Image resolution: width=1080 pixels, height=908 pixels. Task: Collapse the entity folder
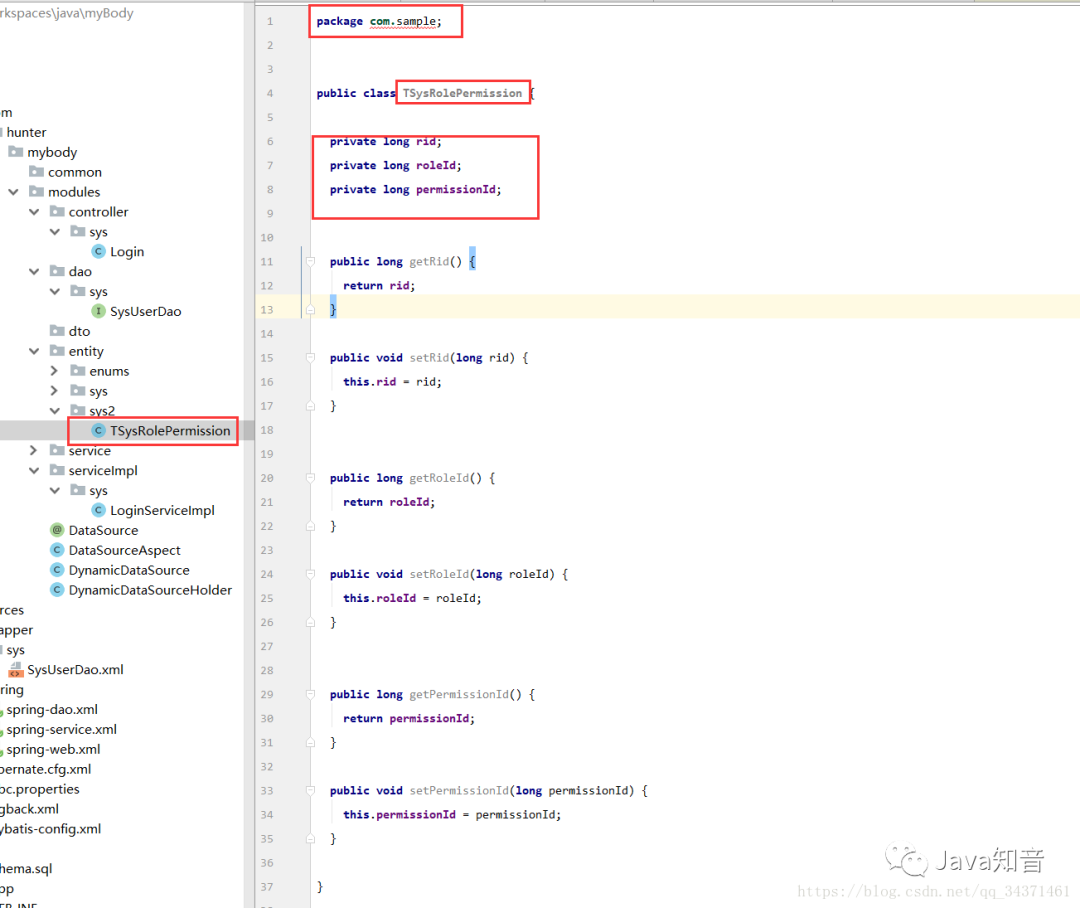(x=34, y=351)
